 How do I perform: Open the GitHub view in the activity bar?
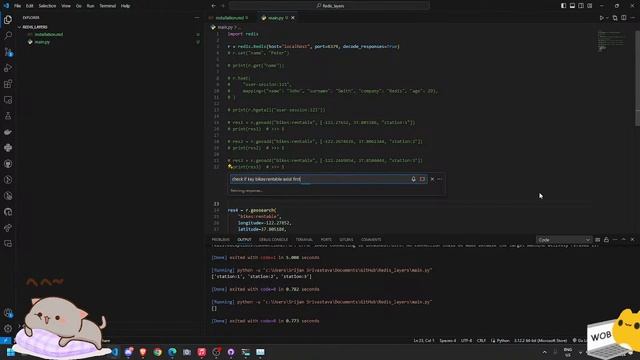tap(8, 164)
